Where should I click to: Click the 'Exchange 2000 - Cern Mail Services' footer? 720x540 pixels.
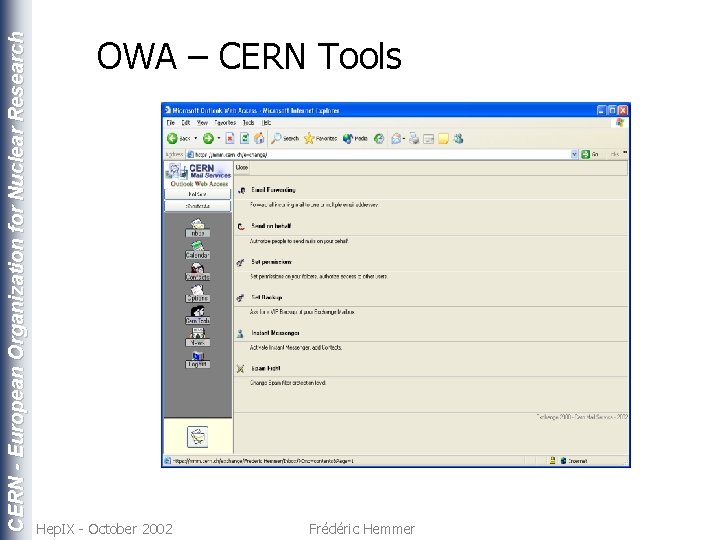tap(582, 416)
